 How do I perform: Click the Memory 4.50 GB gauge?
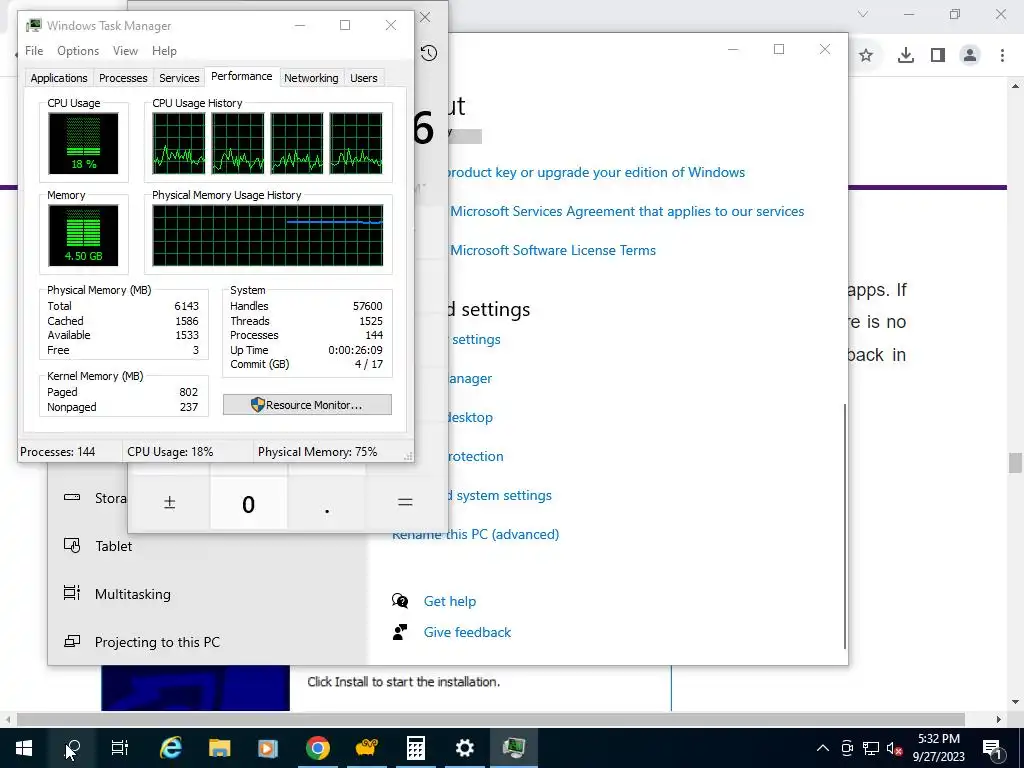pyautogui.click(x=83, y=235)
